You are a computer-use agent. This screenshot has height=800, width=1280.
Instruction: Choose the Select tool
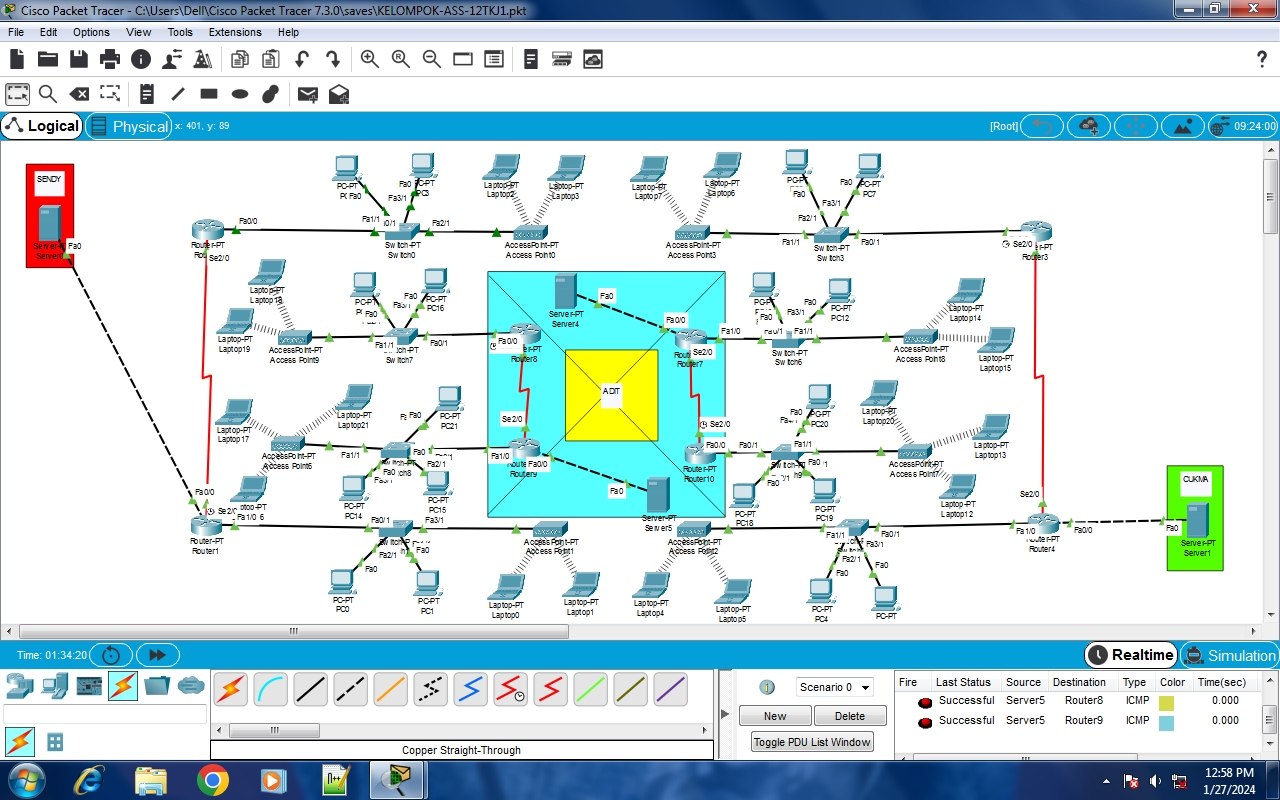tap(17, 94)
